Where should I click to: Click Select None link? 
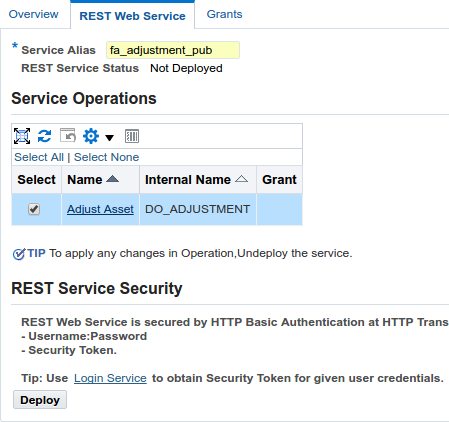click(x=106, y=157)
